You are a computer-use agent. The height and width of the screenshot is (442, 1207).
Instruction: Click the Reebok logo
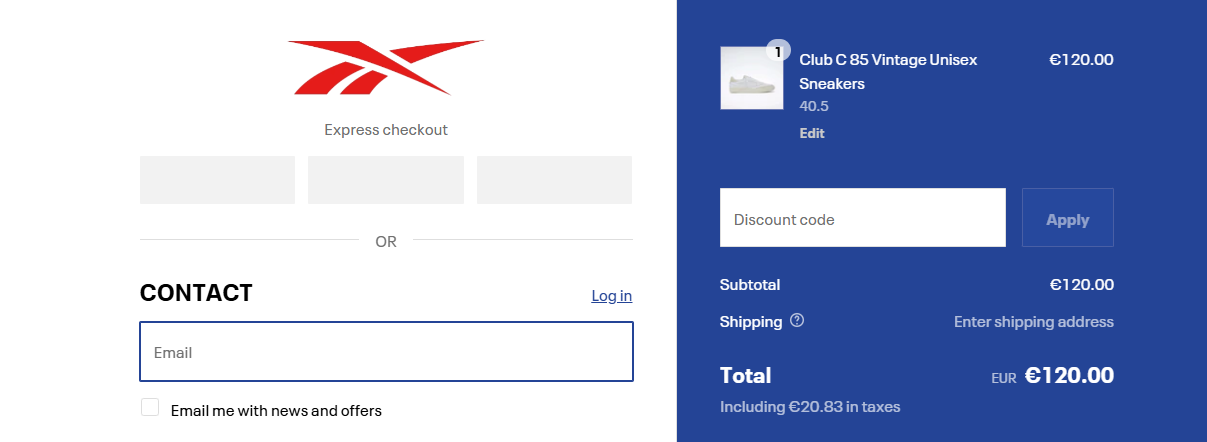pos(386,67)
